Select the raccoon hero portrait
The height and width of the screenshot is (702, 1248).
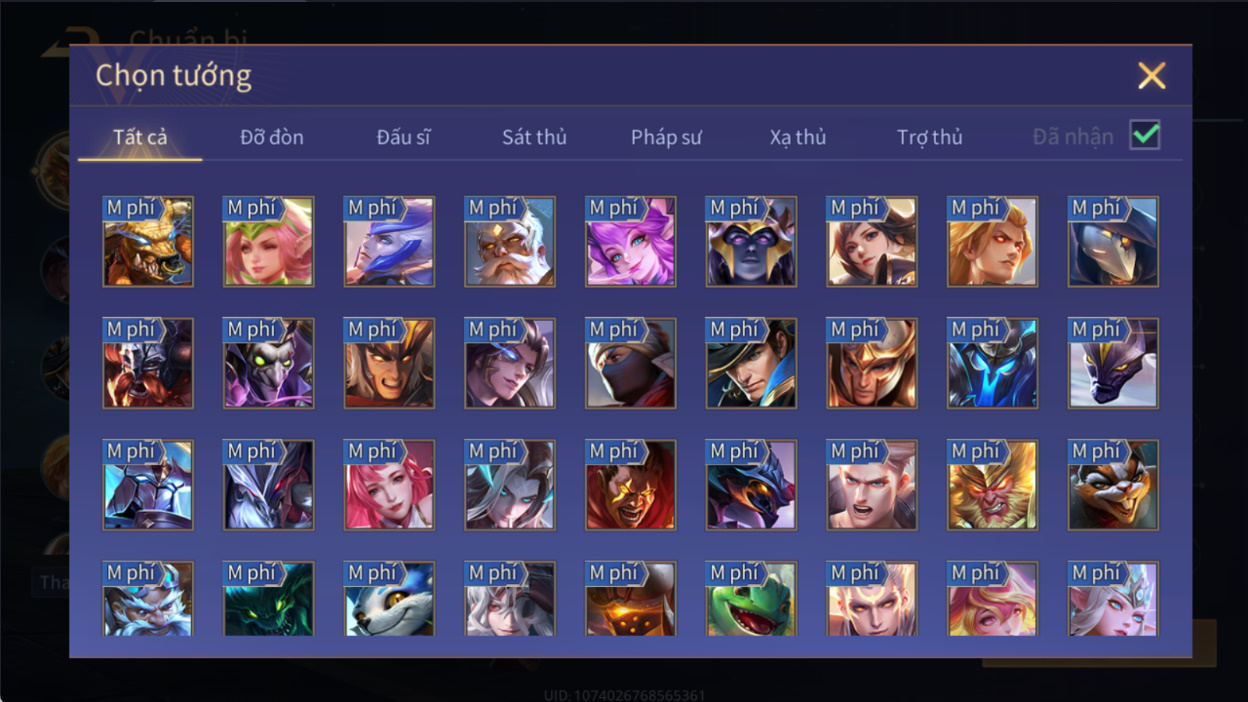pyautogui.click(x=1113, y=486)
